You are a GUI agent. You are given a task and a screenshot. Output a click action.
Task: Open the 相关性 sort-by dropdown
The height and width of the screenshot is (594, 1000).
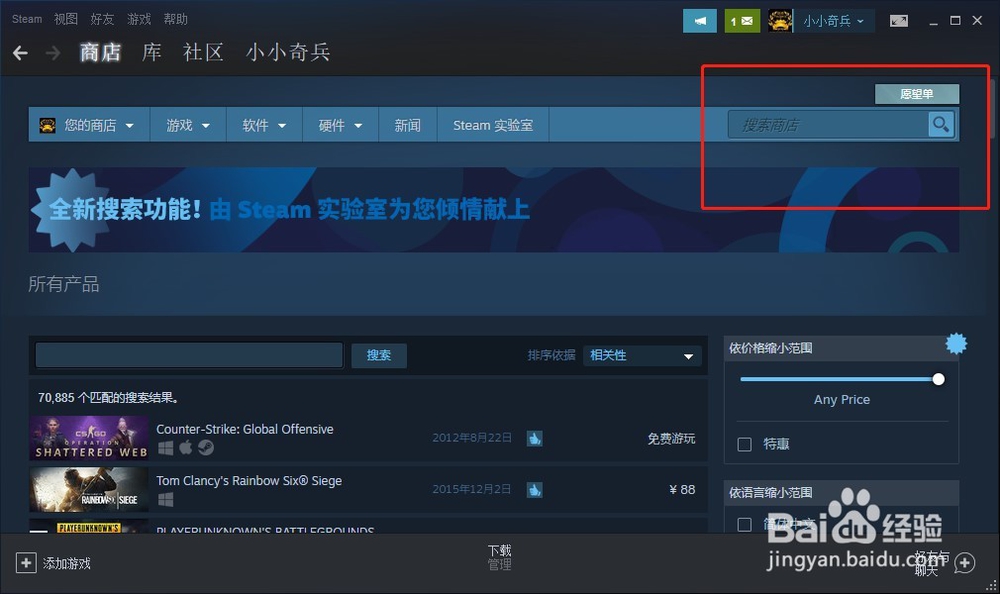tap(642, 355)
